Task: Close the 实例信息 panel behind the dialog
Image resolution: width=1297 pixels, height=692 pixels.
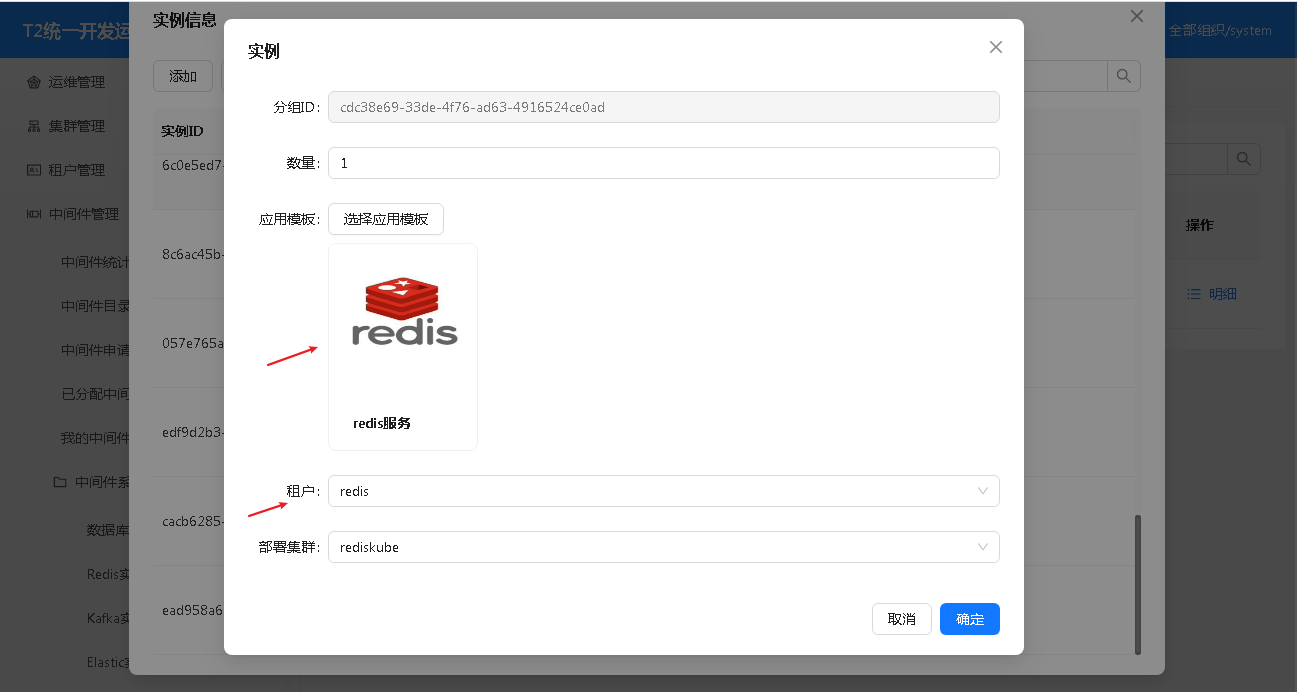Action: 1136,16
